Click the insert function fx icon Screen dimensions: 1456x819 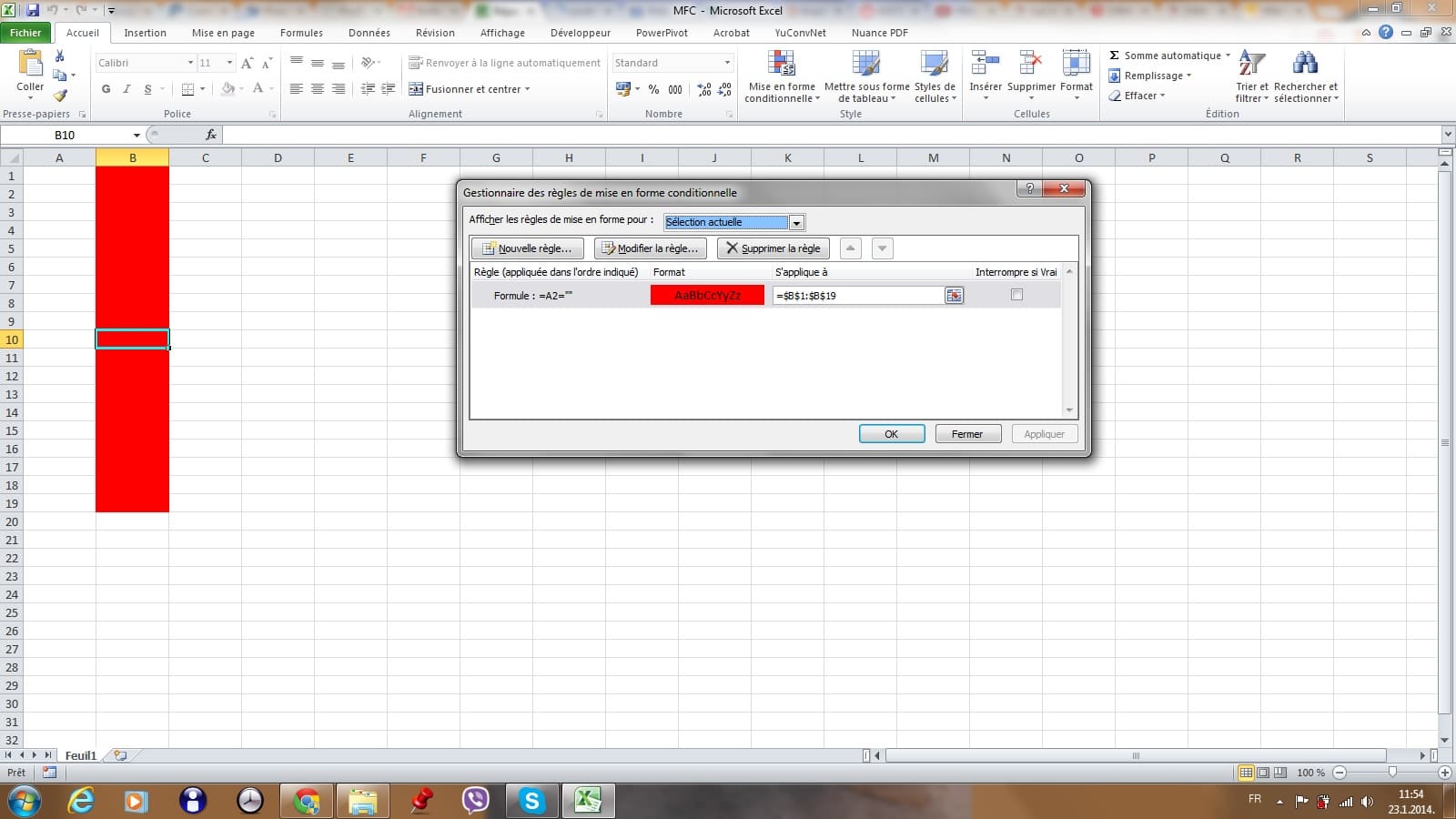click(x=211, y=135)
